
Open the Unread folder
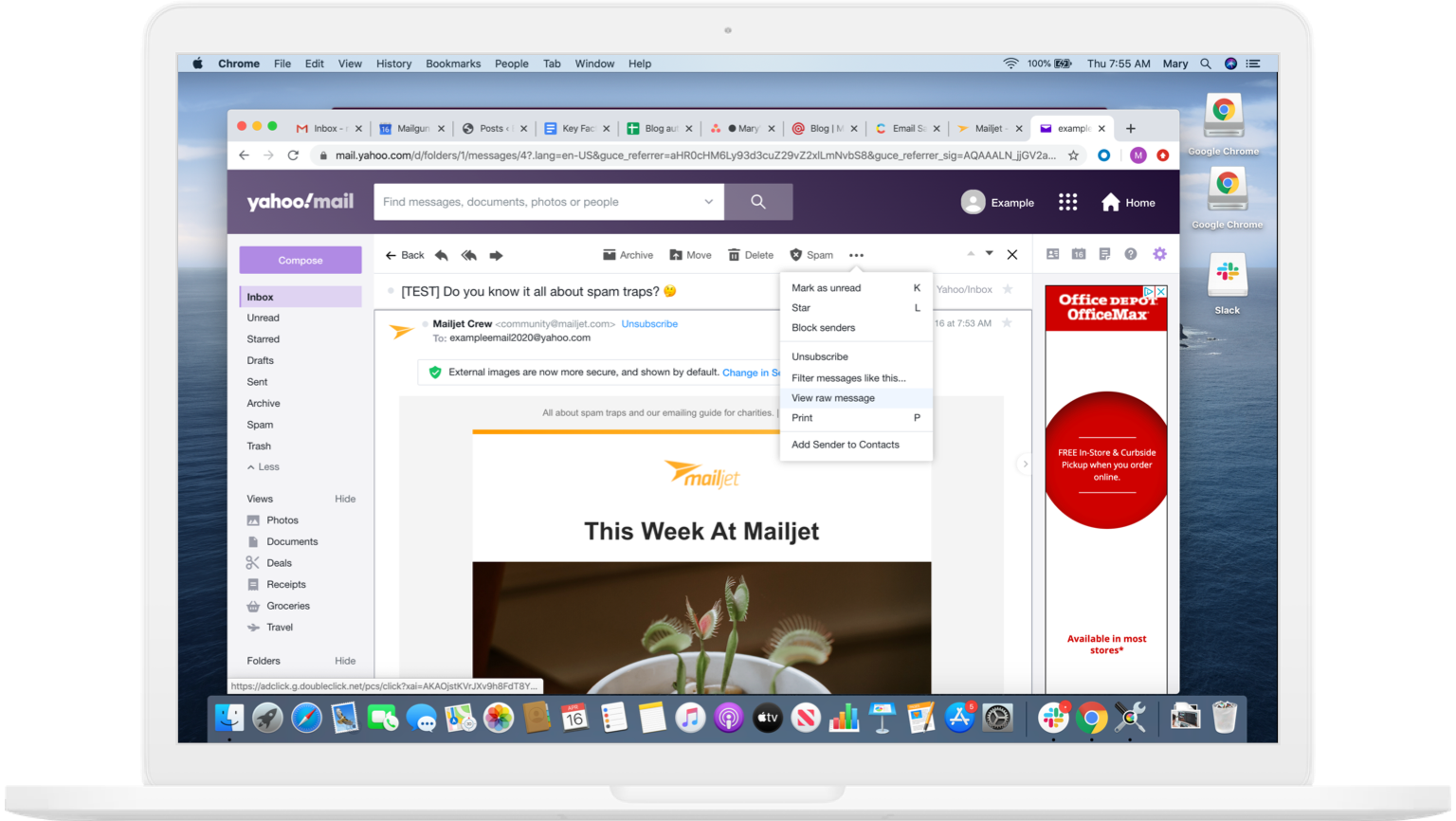click(264, 318)
